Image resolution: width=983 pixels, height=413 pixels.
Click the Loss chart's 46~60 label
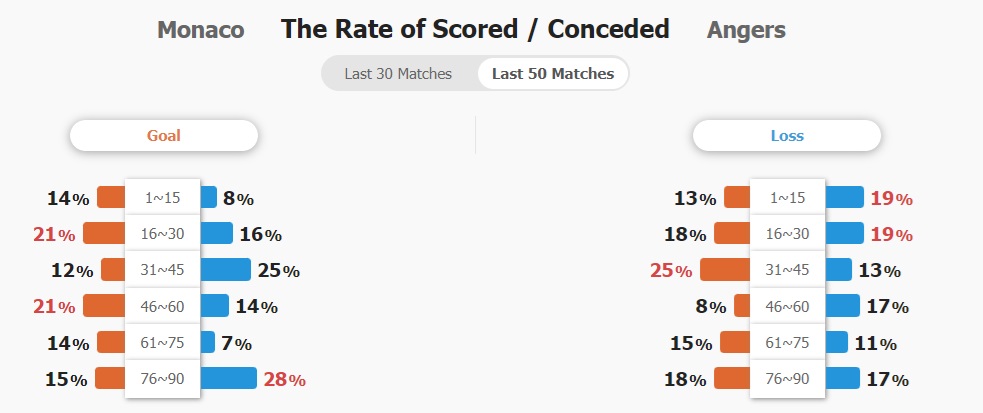[787, 306]
